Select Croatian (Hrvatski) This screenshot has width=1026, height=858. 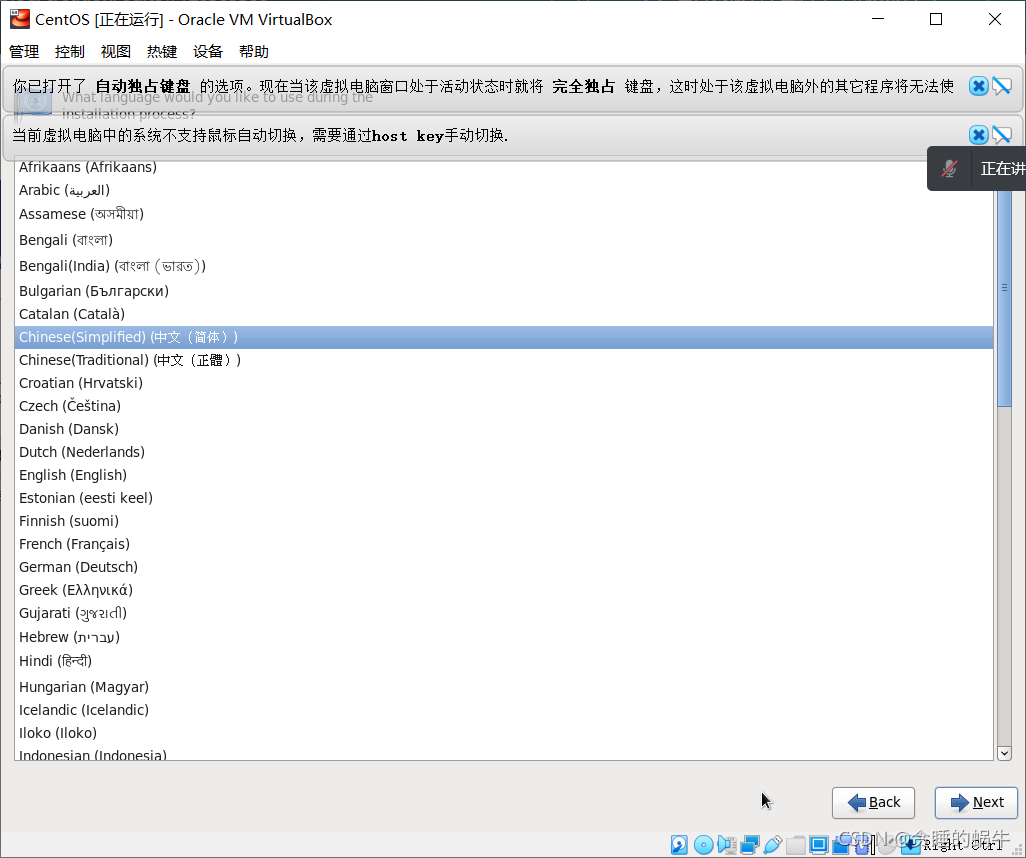pyautogui.click(x=503, y=383)
